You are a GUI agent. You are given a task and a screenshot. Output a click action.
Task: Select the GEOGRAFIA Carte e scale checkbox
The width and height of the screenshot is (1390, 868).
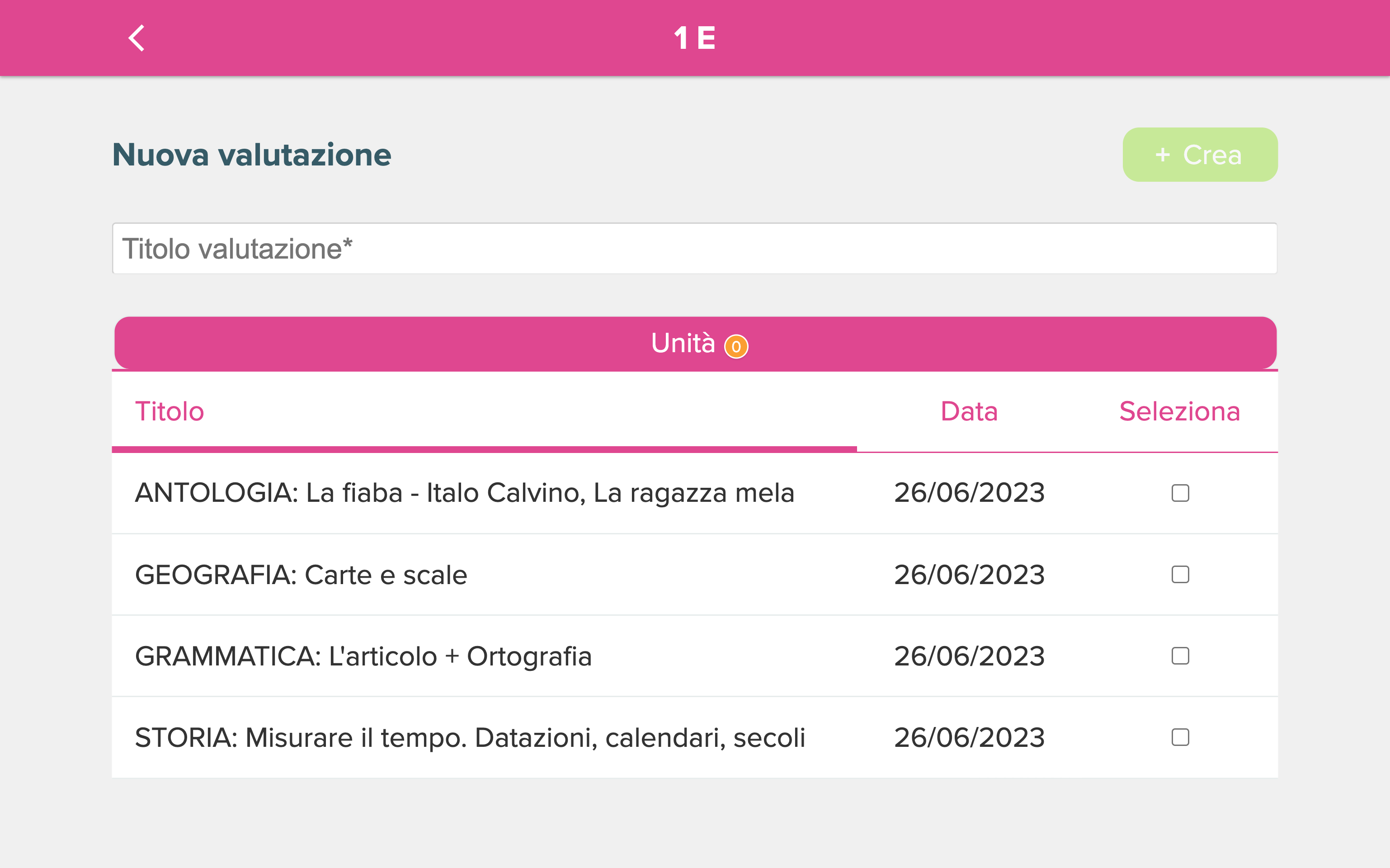tap(1180, 575)
